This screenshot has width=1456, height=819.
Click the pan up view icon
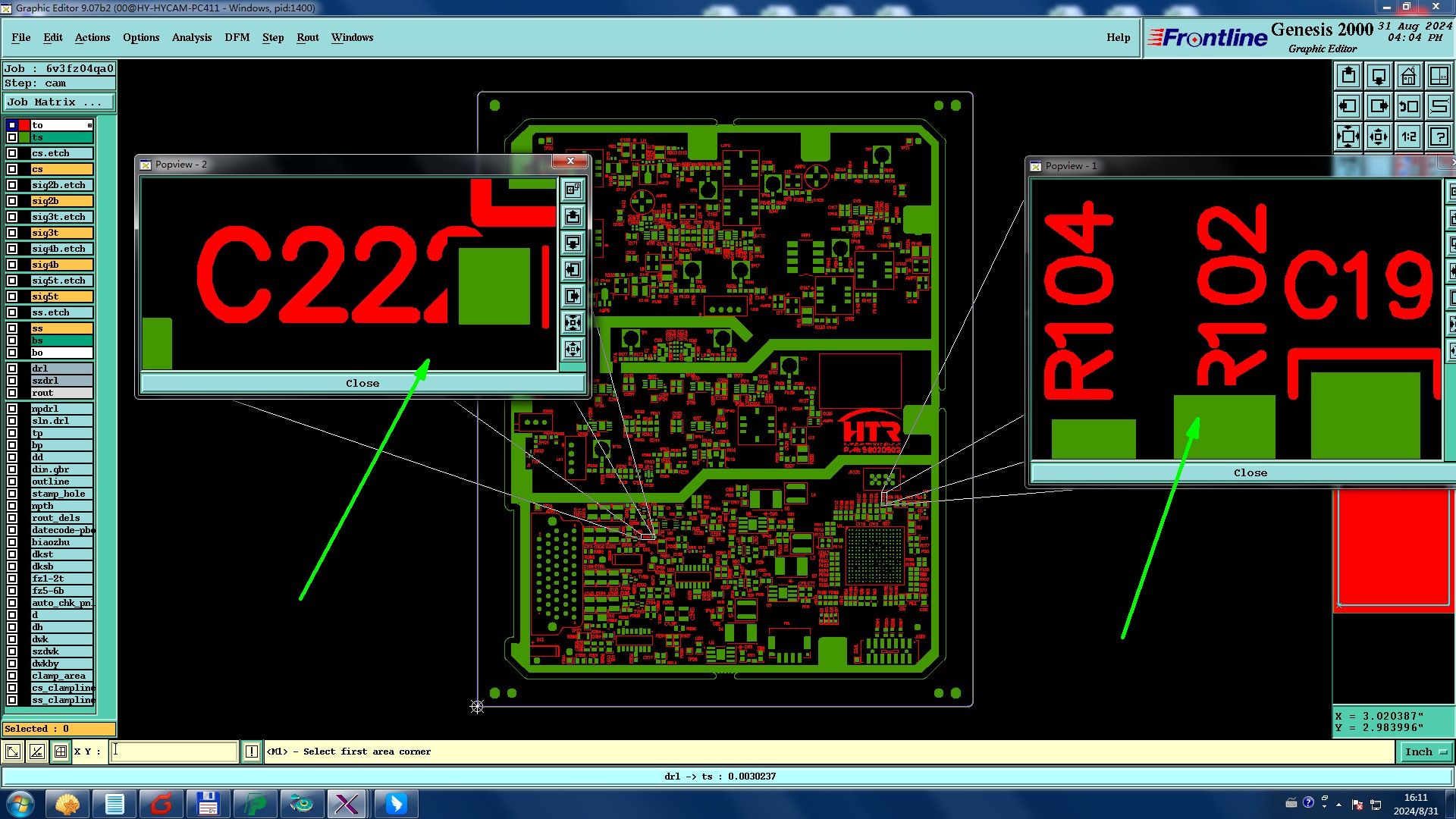click(1348, 76)
